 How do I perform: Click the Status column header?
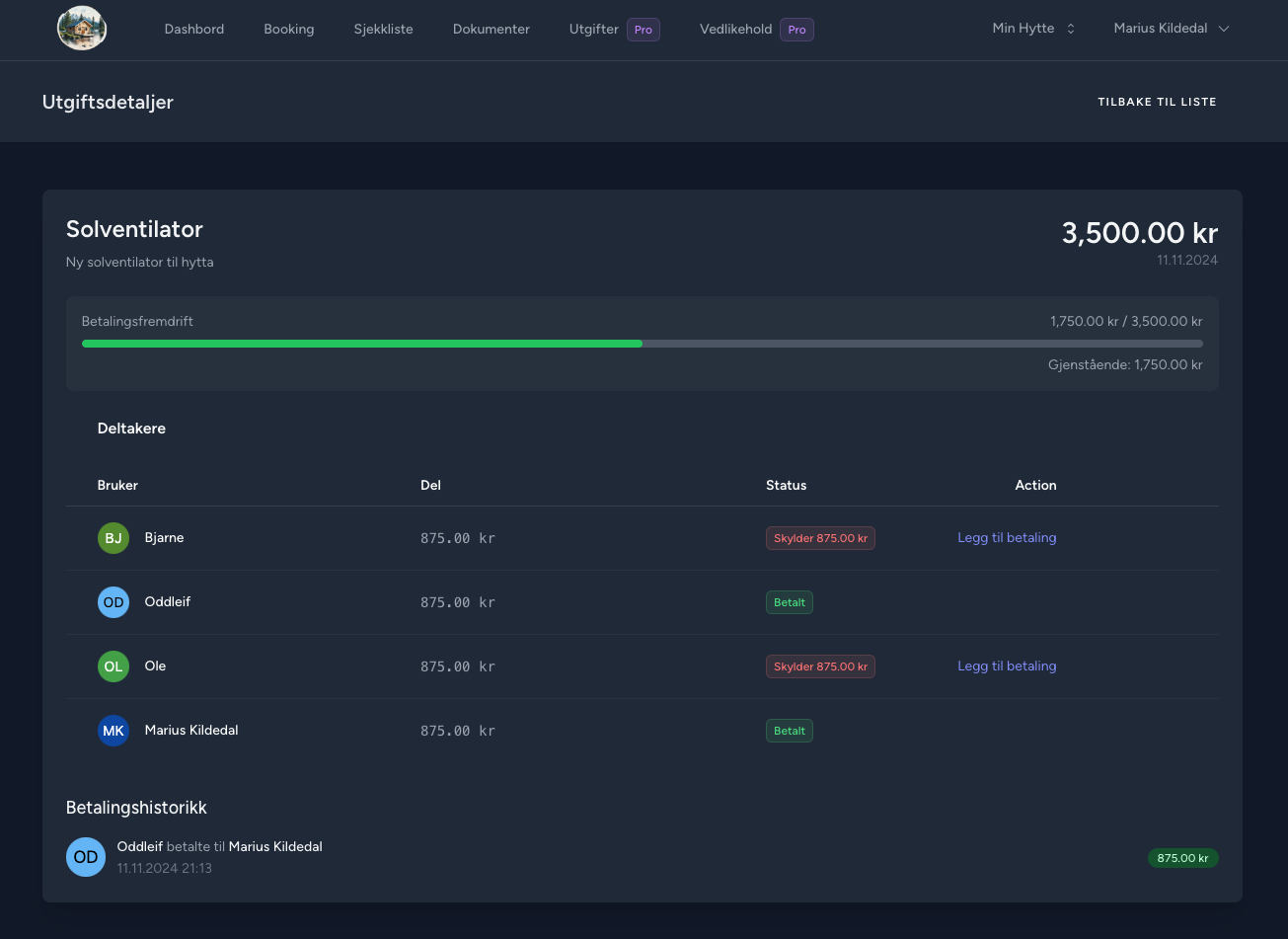787,485
